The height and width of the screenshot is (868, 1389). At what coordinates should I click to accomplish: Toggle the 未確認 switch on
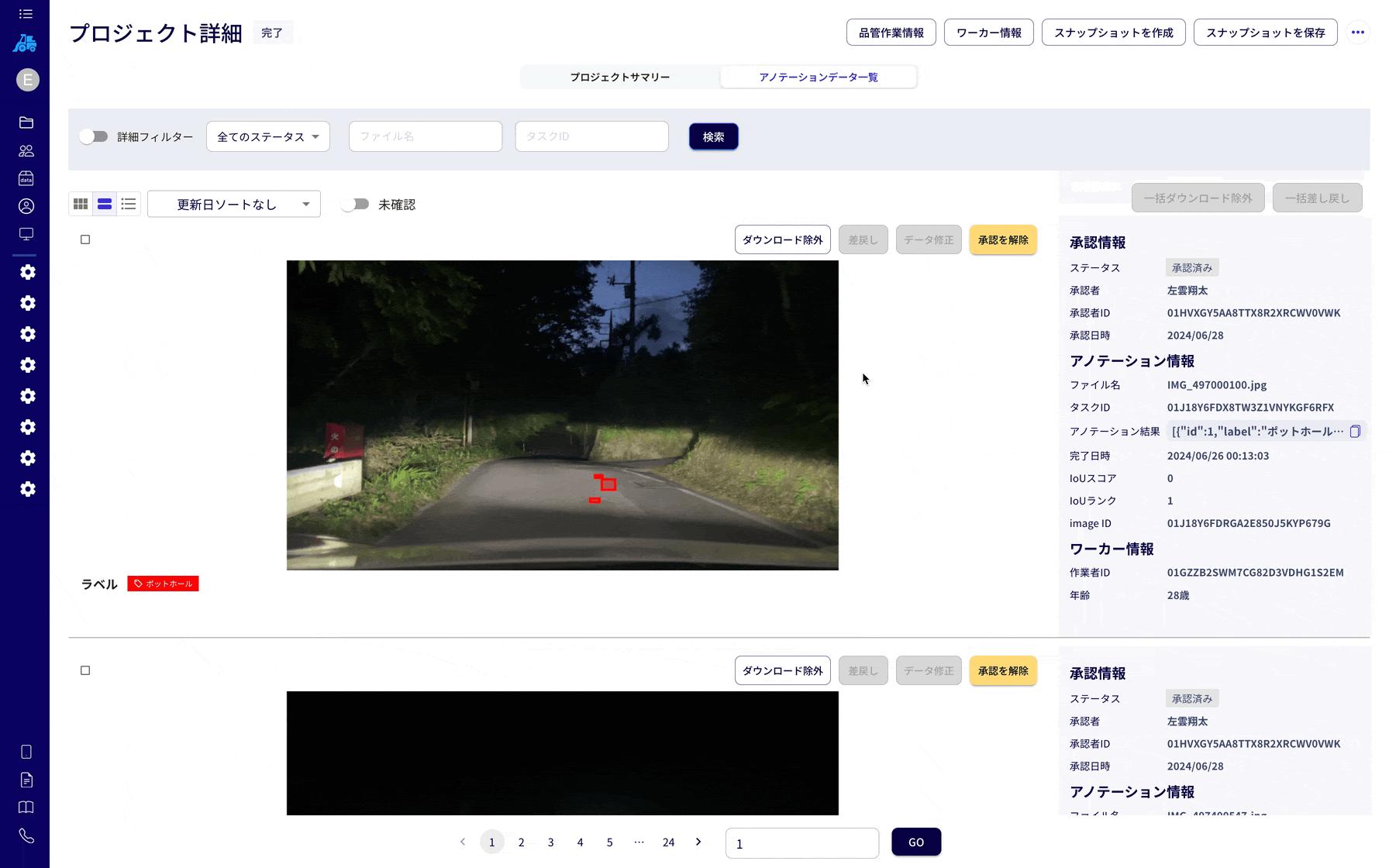point(356,205)
